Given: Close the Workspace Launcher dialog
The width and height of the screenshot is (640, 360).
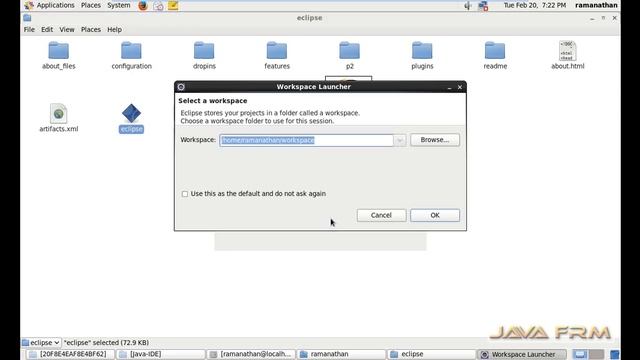Looking at the screenshot, I should [x=460, y=87].
